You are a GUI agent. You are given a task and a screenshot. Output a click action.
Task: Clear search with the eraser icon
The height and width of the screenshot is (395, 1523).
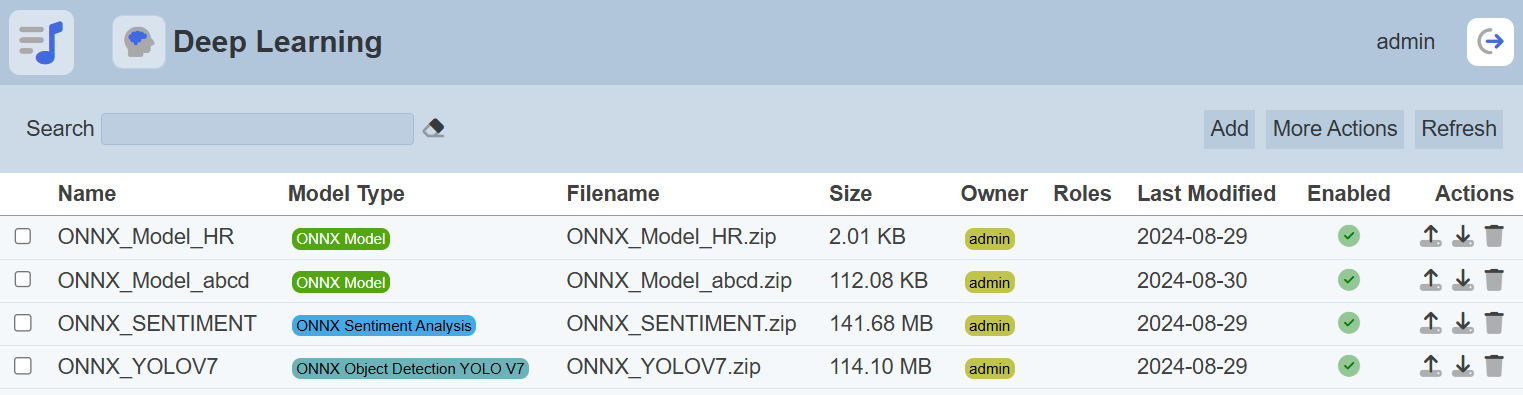click(433, 128)
